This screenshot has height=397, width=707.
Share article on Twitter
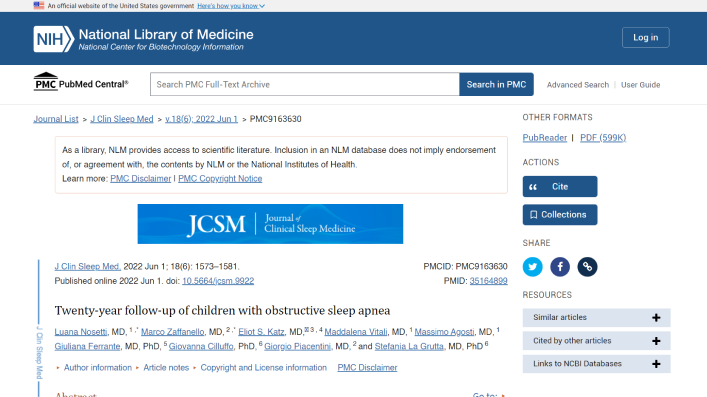(533, 267)
